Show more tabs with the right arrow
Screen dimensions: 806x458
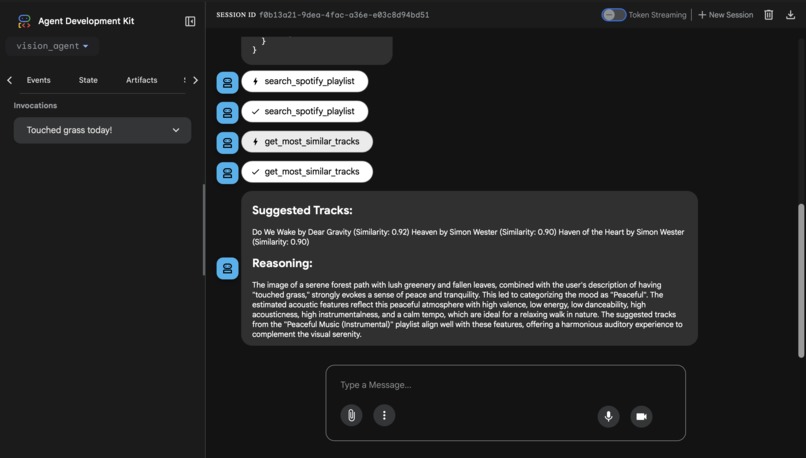pyautogui.click(x=195, y=80)
